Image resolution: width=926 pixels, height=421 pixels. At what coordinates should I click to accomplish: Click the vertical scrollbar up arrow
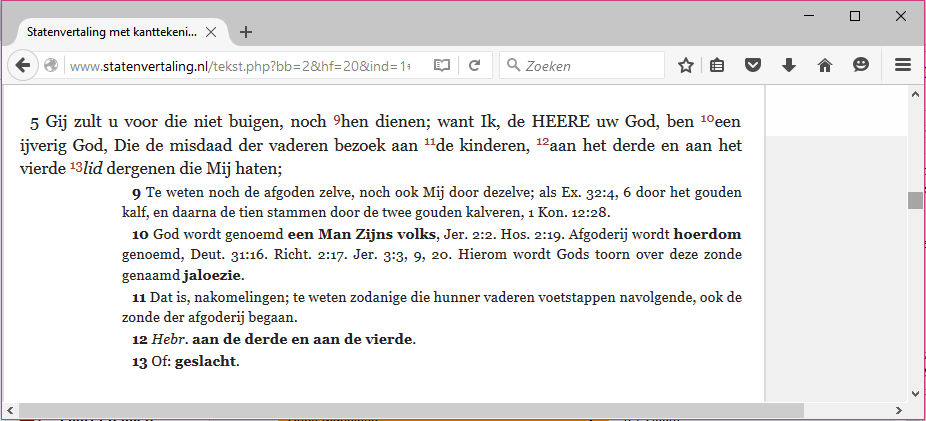[x=915, y=94]
